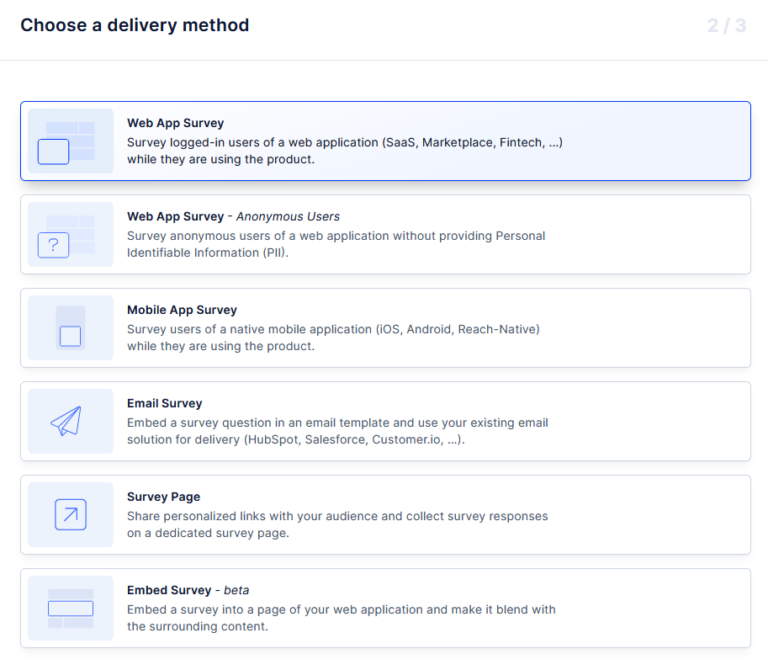Click the description about surveying logged-in users
Image resolution: width=768 pixels, height=670 pixels.
(344, 151)
